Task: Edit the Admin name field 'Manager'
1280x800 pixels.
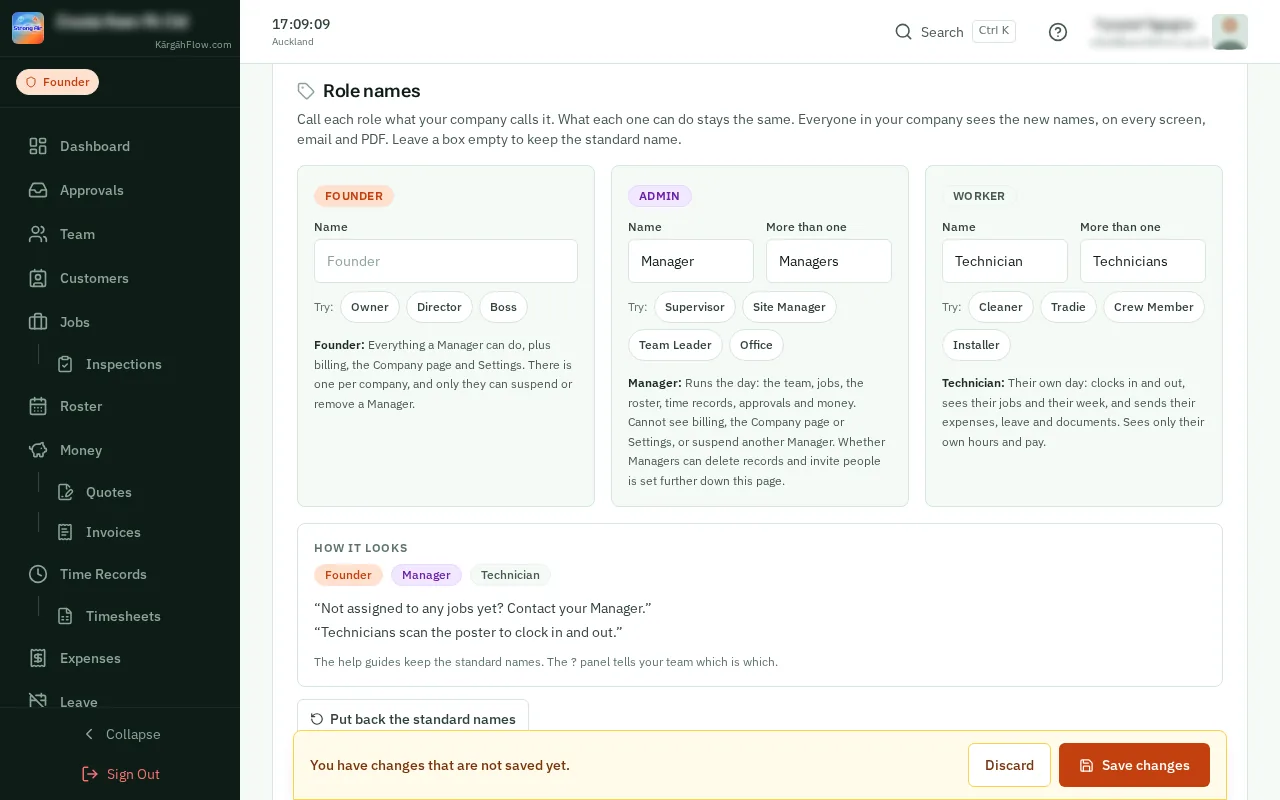Action: pos(691,261)
